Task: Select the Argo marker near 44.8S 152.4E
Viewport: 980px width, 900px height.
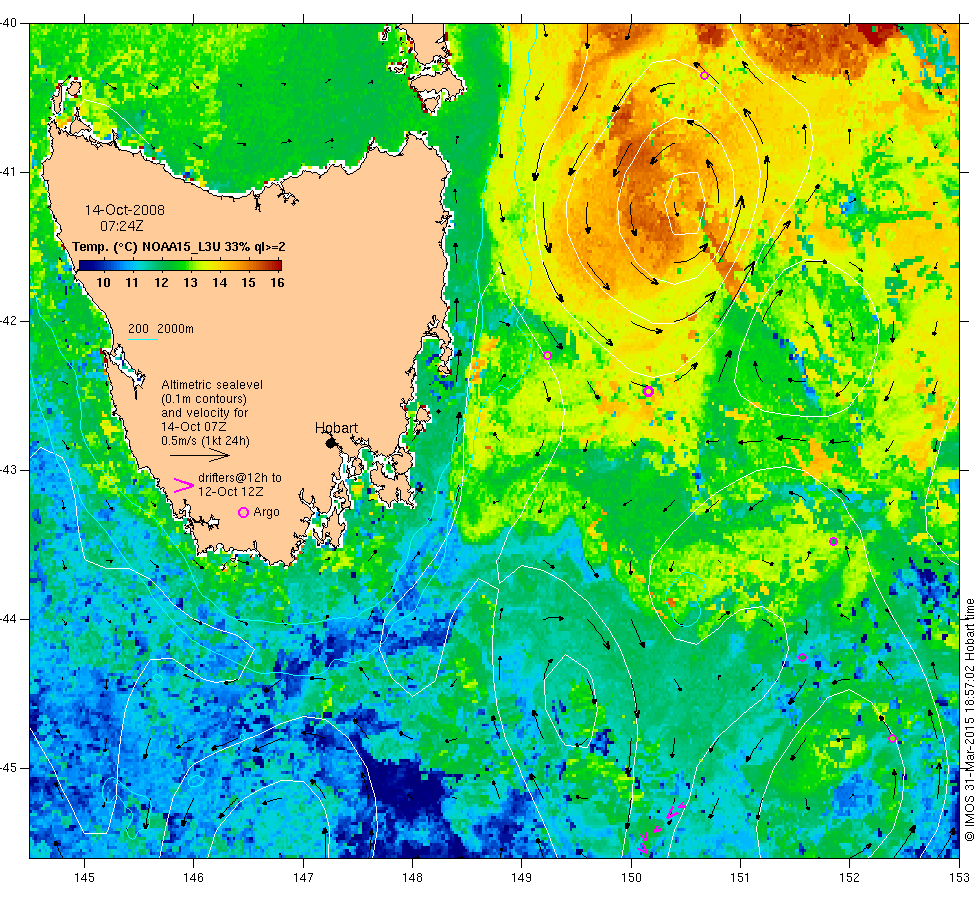Action: [x=892, y=739]
